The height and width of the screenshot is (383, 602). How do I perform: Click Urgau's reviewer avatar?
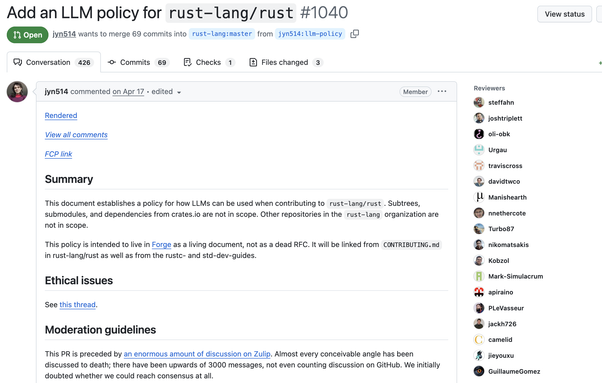pos(479,150)
